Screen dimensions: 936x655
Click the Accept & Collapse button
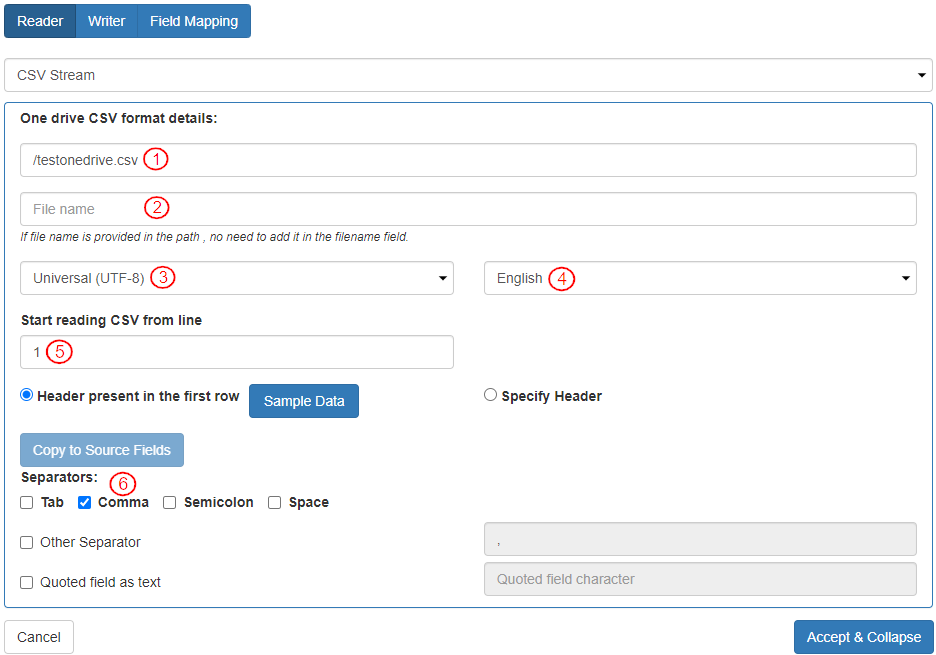pos(863,637)
